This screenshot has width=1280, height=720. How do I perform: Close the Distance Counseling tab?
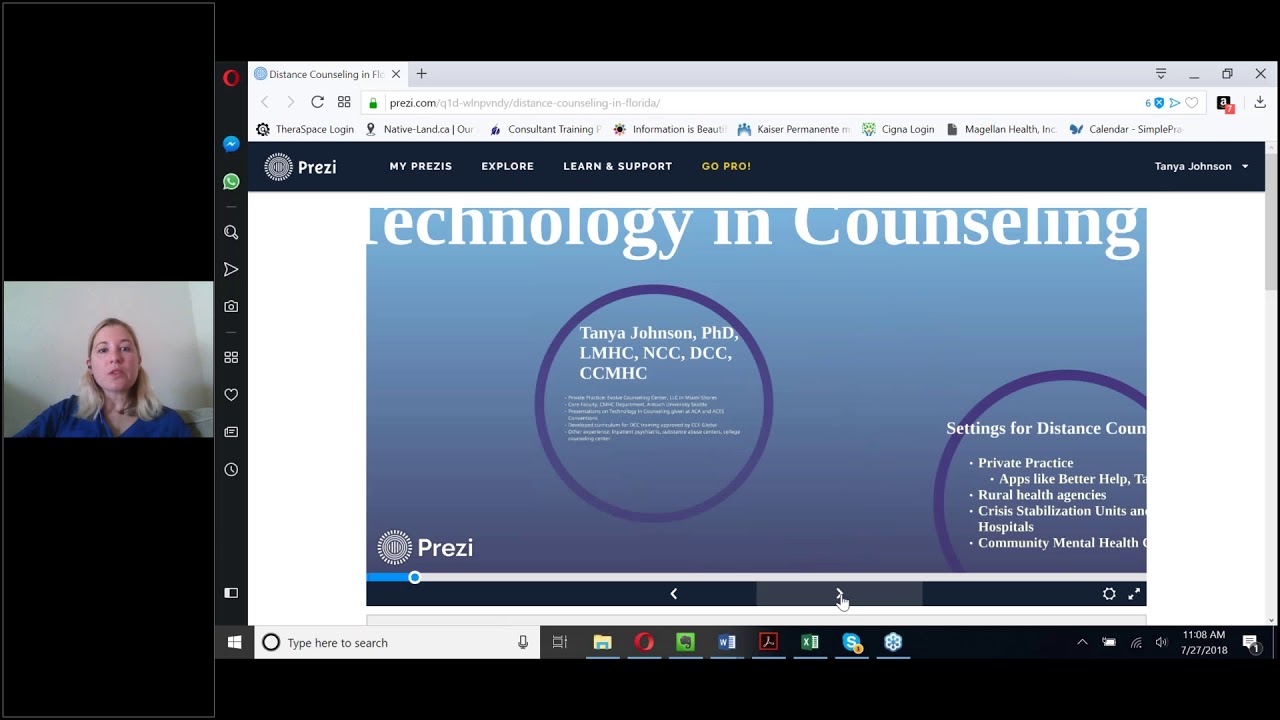coord(396,74)
